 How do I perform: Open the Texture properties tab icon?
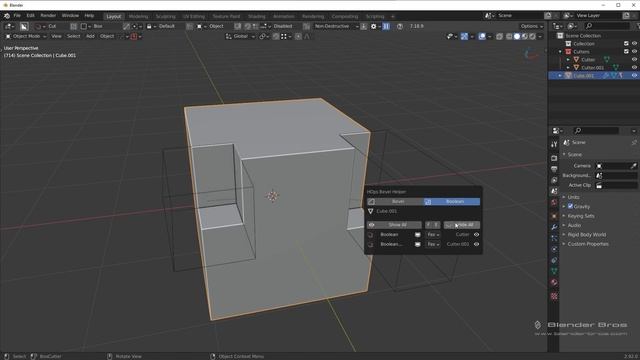(x=554, y=296)
